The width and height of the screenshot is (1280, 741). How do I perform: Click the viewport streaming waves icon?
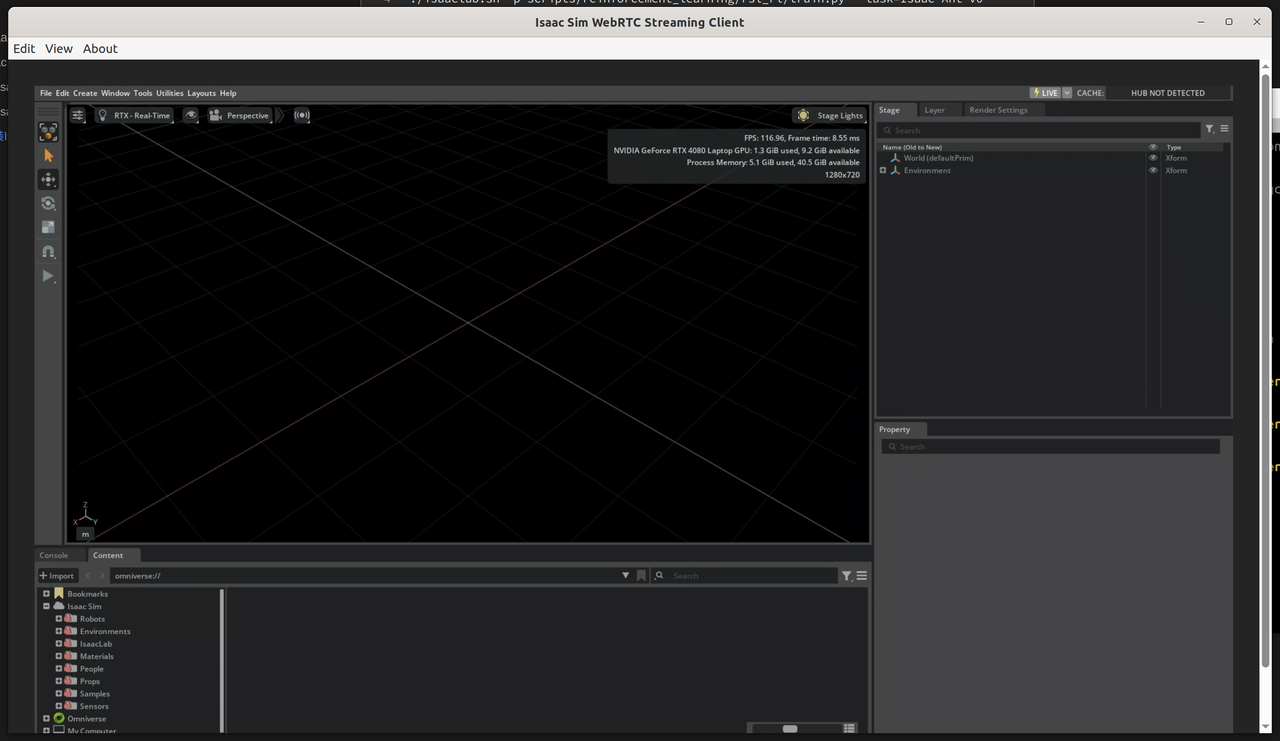point(302,115)
